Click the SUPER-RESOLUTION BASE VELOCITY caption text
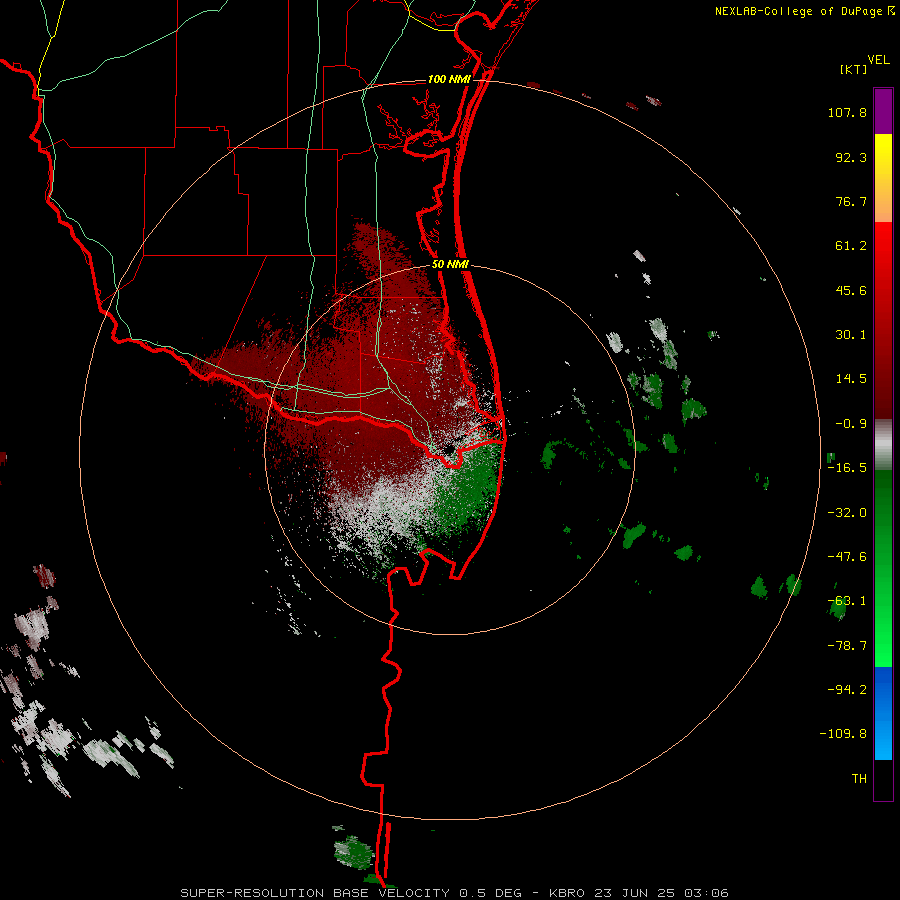The height and width of the screenshot is (900, 900). [x=317, y=893]
